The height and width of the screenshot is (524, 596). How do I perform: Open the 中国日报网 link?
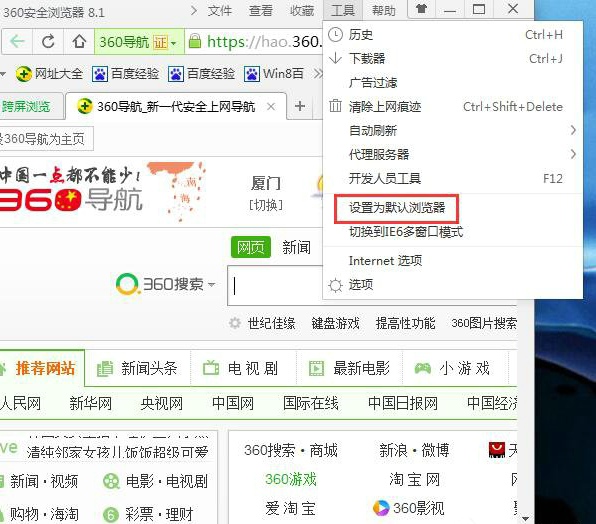click(403, 403)
